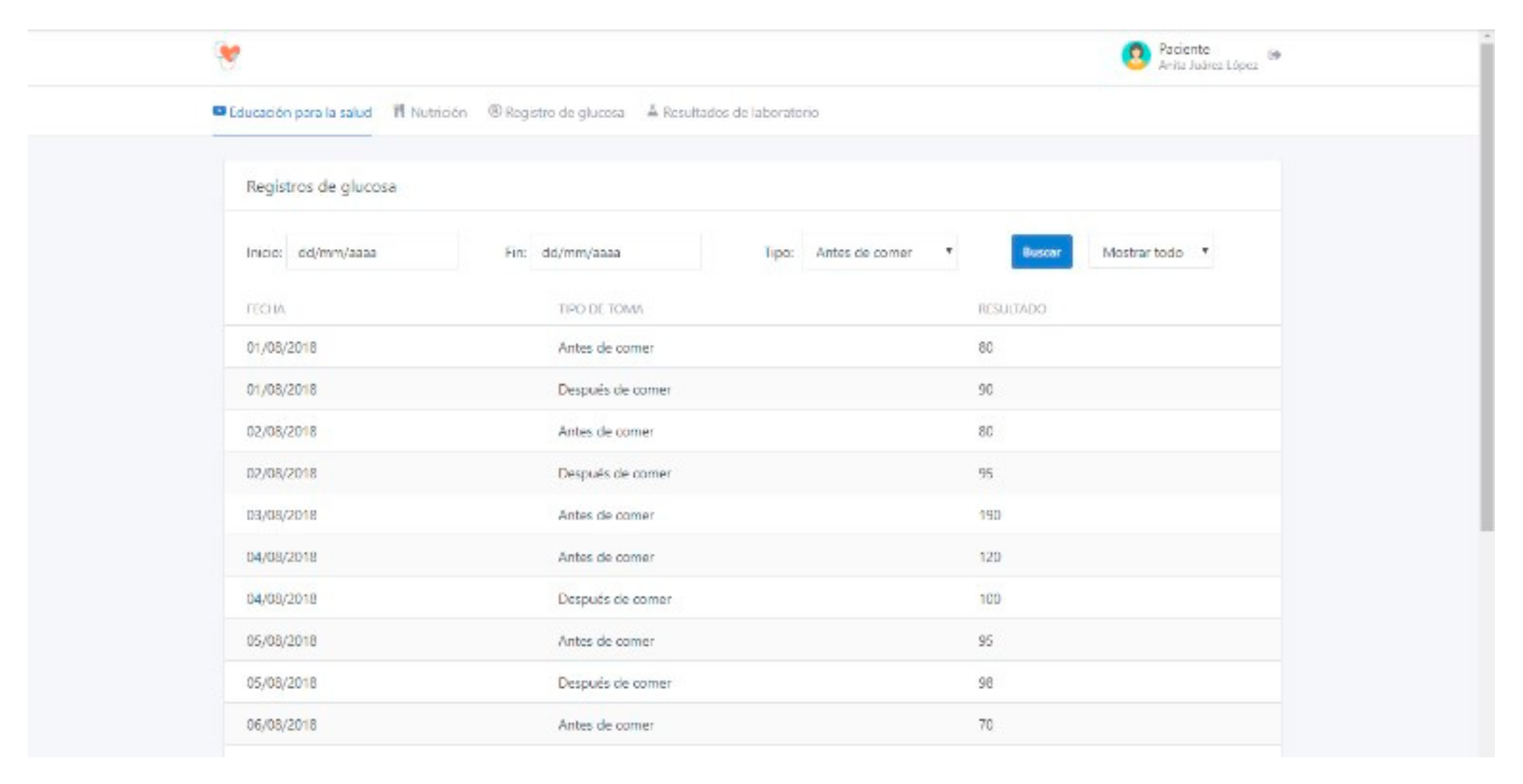
Task: Click the Inicio date input field
Action: (x=372, y=252)
